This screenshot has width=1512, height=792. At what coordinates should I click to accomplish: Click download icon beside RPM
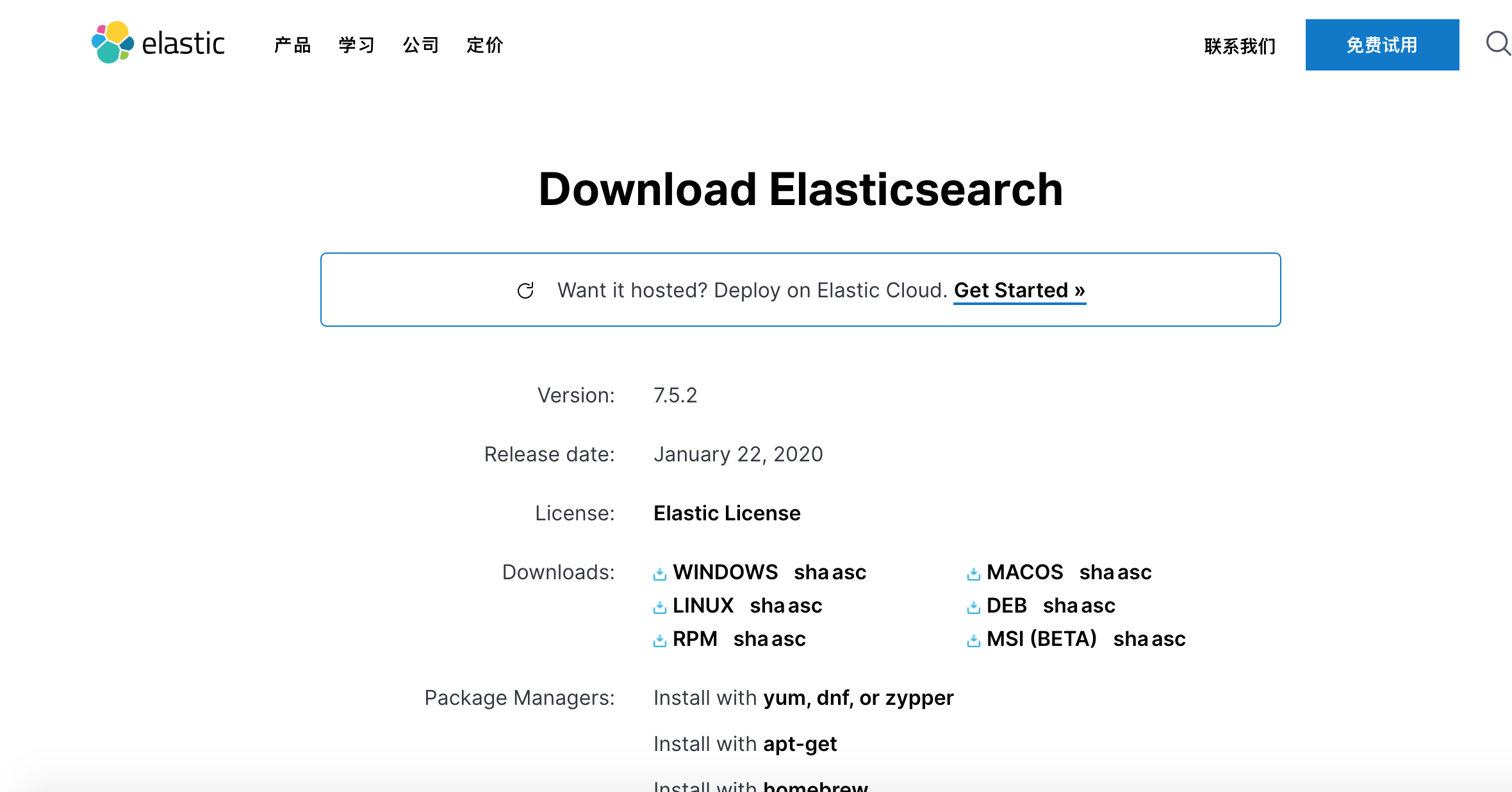point(659,640)
